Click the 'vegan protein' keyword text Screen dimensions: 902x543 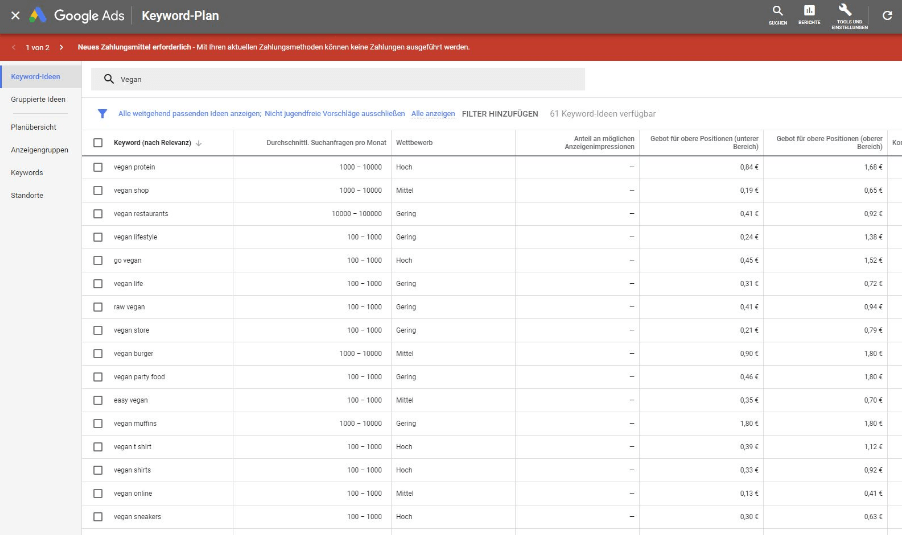(134, 167)
